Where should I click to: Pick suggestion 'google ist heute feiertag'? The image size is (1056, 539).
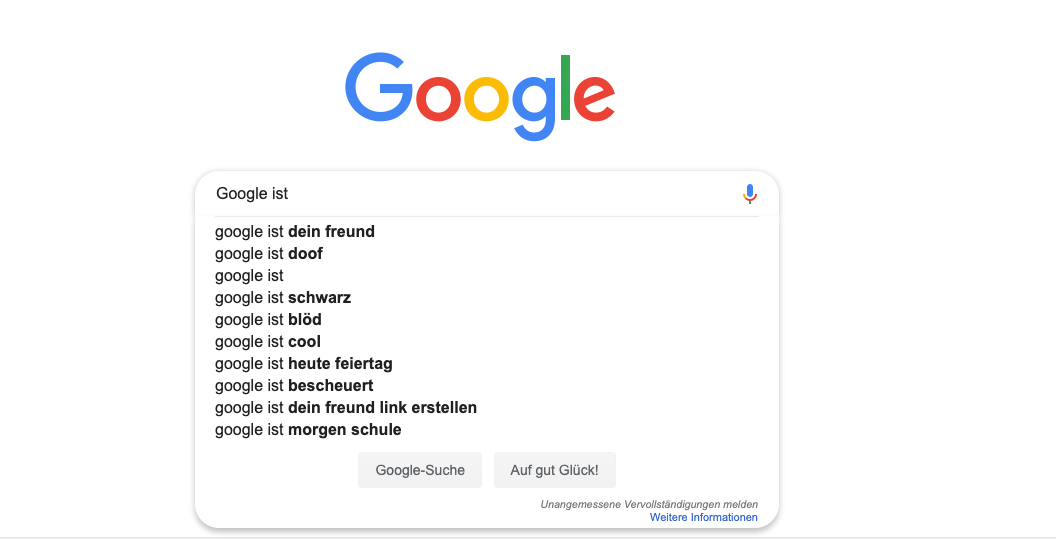coord(486,364)
